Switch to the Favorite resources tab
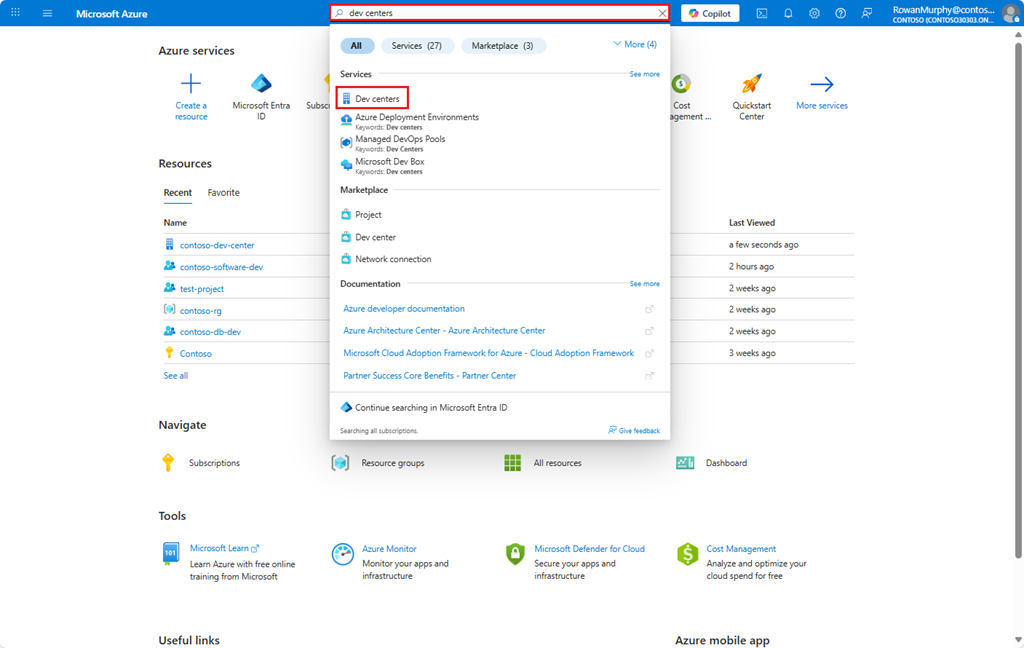1024x648 pixels. (x=223, y=193)
